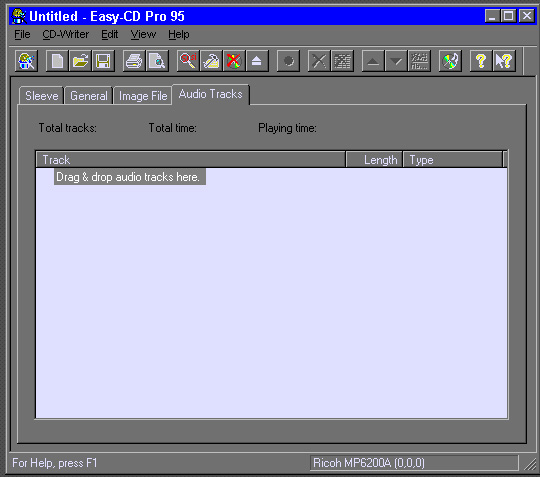The width and height of the screenshot is (540, 477).
Task: Switch to the Sleeve tab
Action: tap(41, 96)
